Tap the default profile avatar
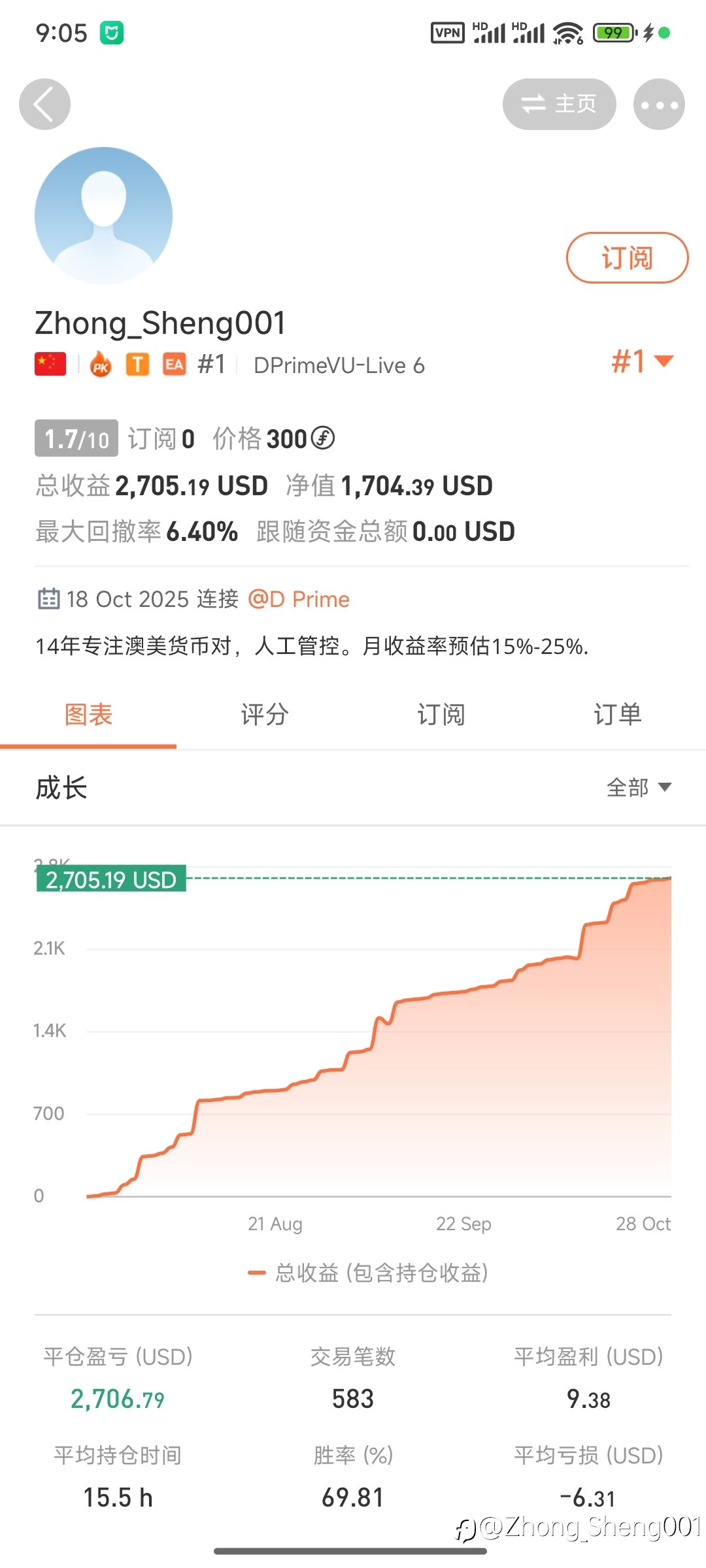Viewport: 706px width, 1568px height. click(x=103, y=216)
